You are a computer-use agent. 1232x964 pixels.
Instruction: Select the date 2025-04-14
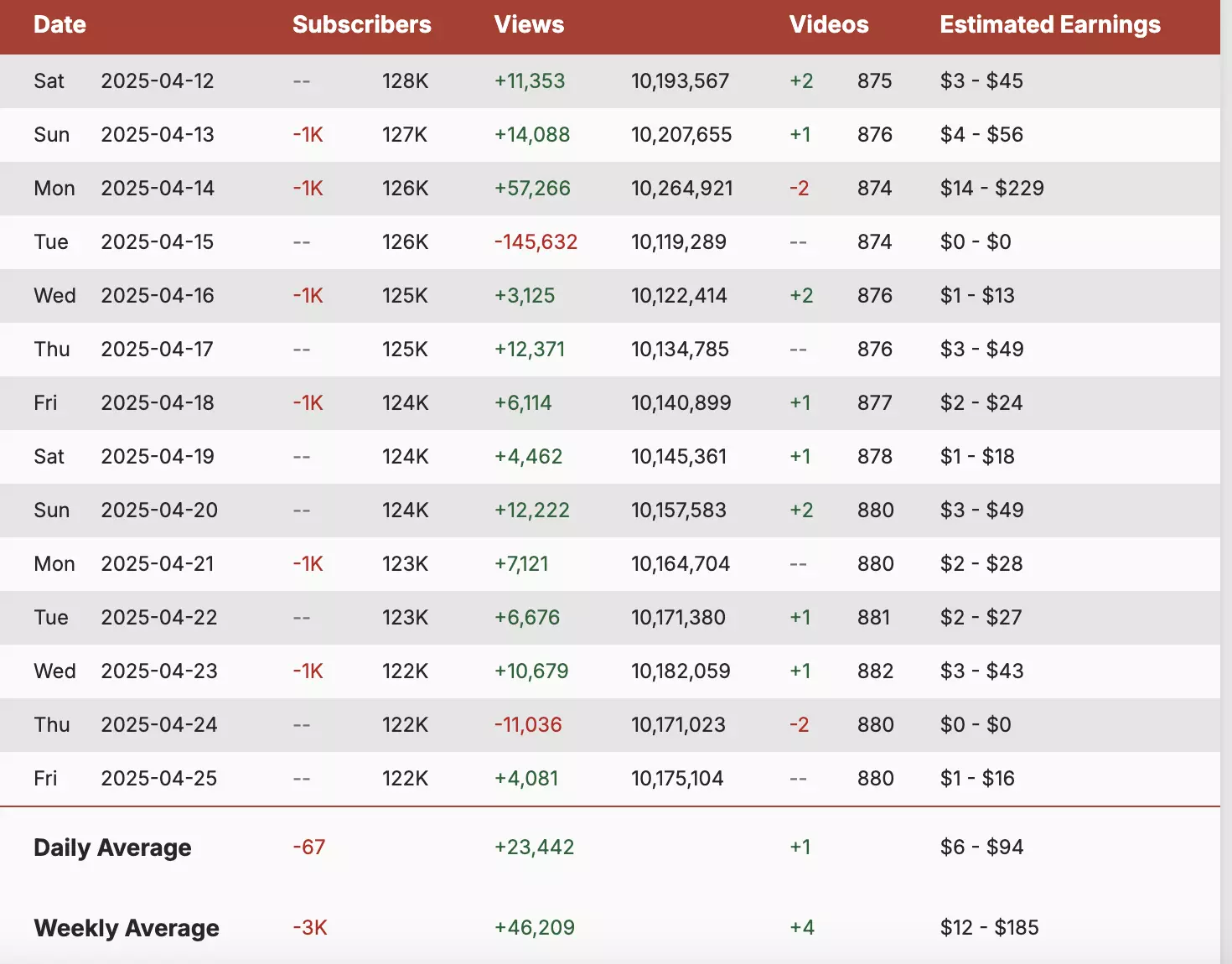[x=158, y=189]
